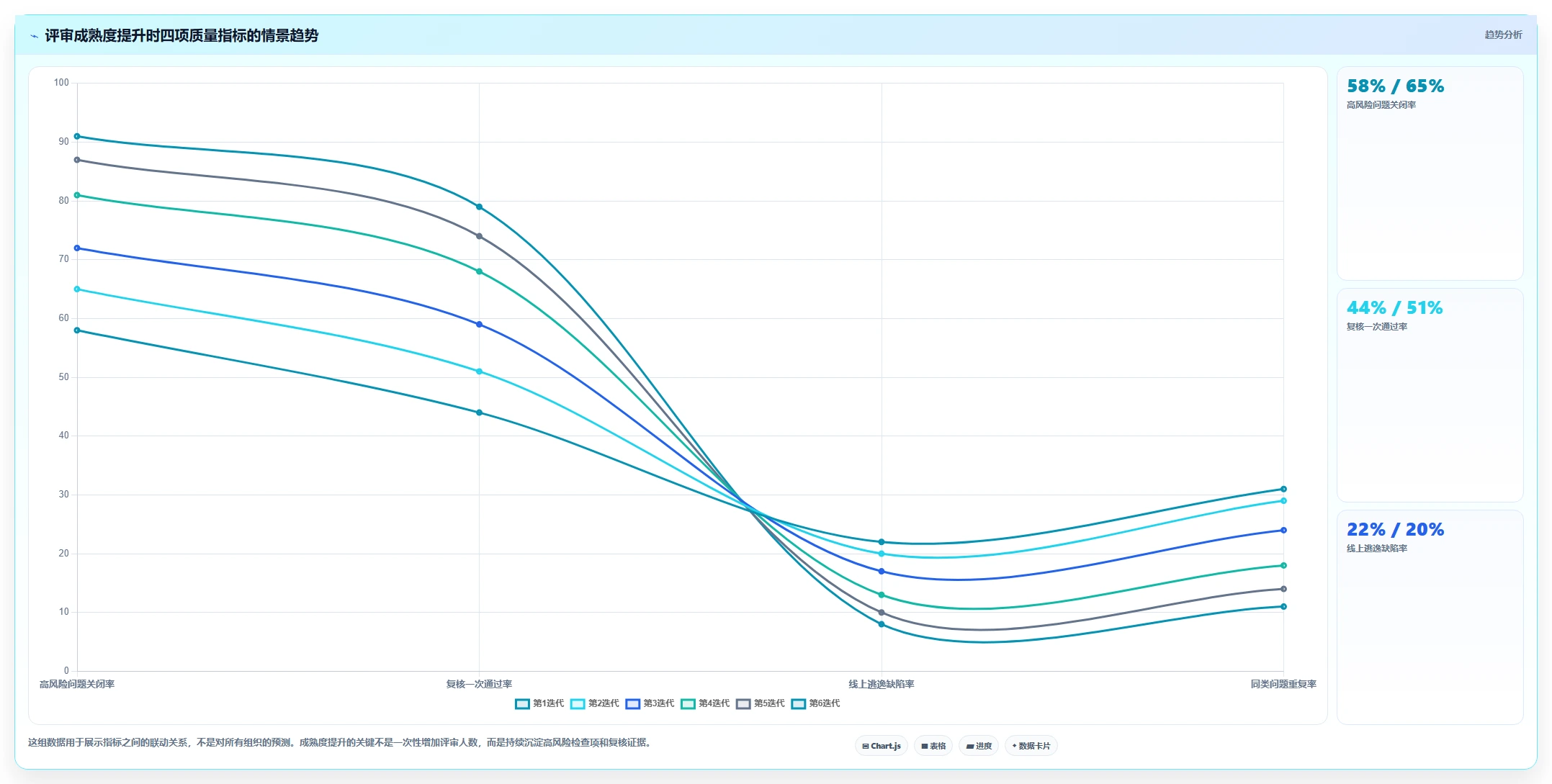
Task: Select the 进度 chip
Action: click(979, 746)
